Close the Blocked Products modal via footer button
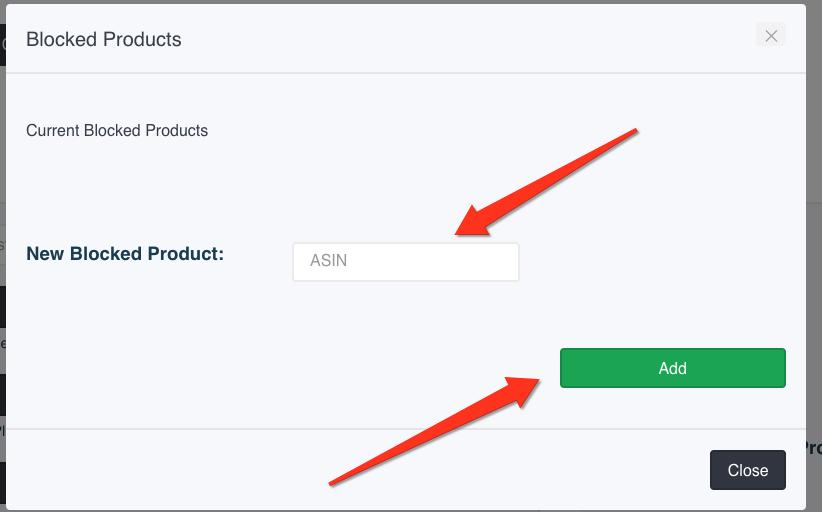822x512 pixels. click(748, 470)
